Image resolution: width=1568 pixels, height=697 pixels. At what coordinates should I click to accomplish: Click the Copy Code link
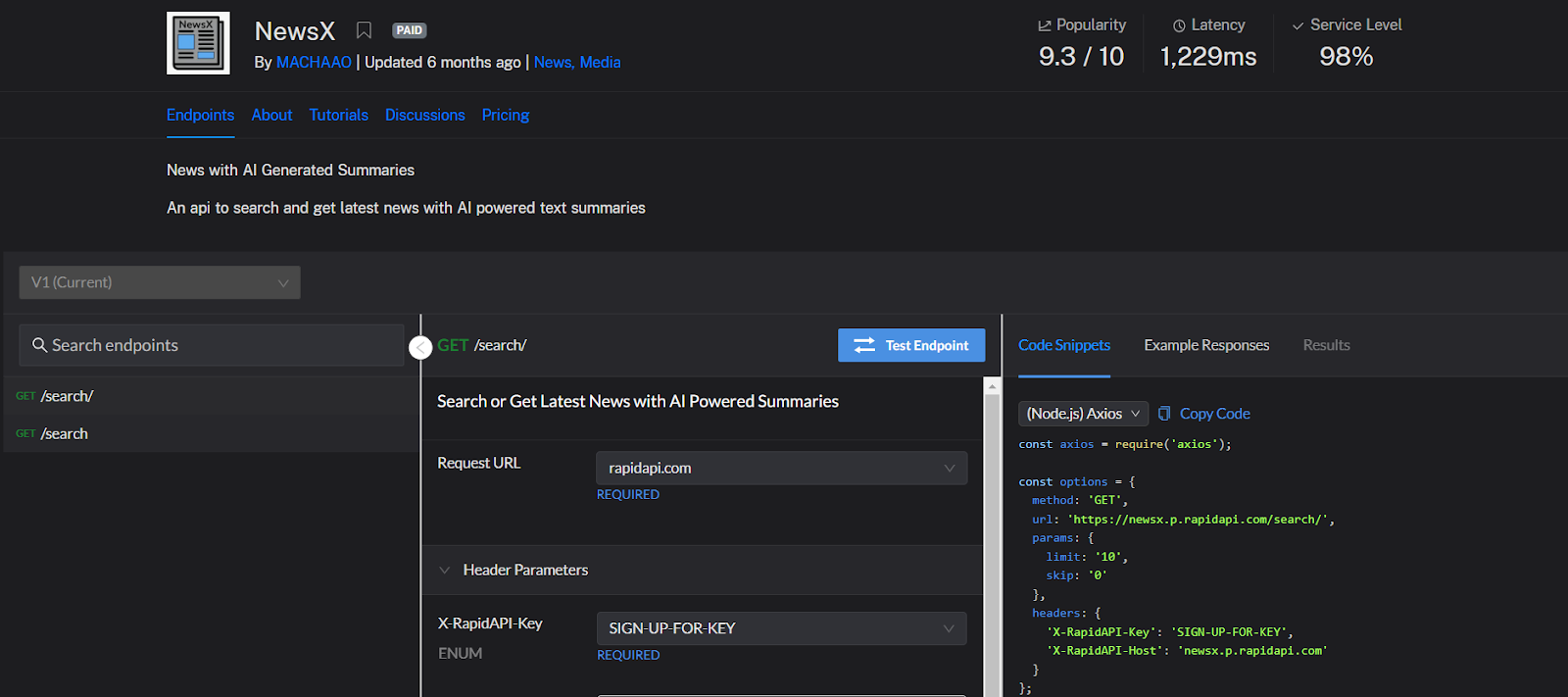tap(1215, 414)
